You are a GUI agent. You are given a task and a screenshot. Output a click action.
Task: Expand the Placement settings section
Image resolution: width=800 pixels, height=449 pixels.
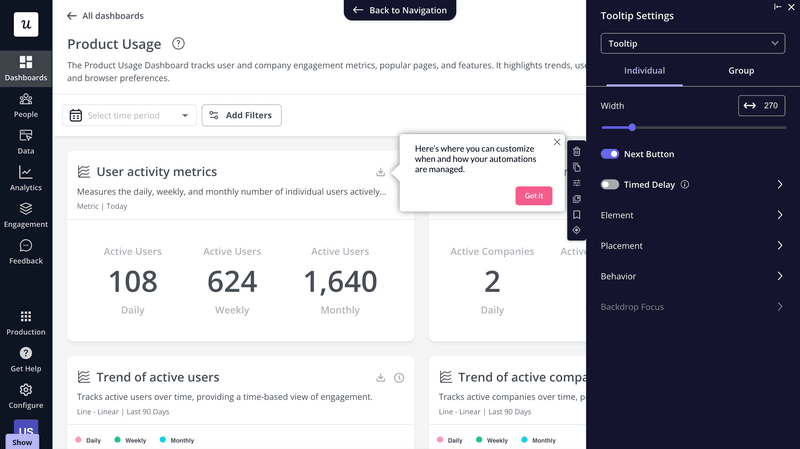[x=692, y=246]
